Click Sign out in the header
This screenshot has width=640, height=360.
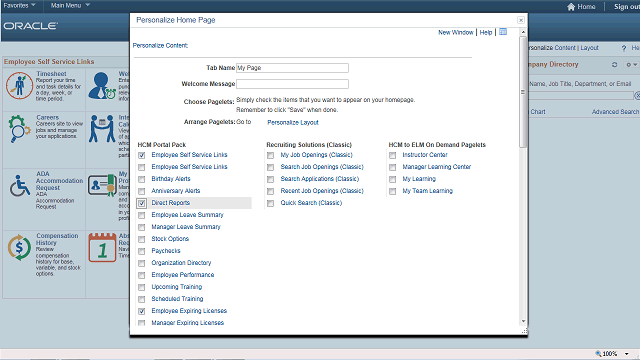pyautogui.click(x=627, y=7)
